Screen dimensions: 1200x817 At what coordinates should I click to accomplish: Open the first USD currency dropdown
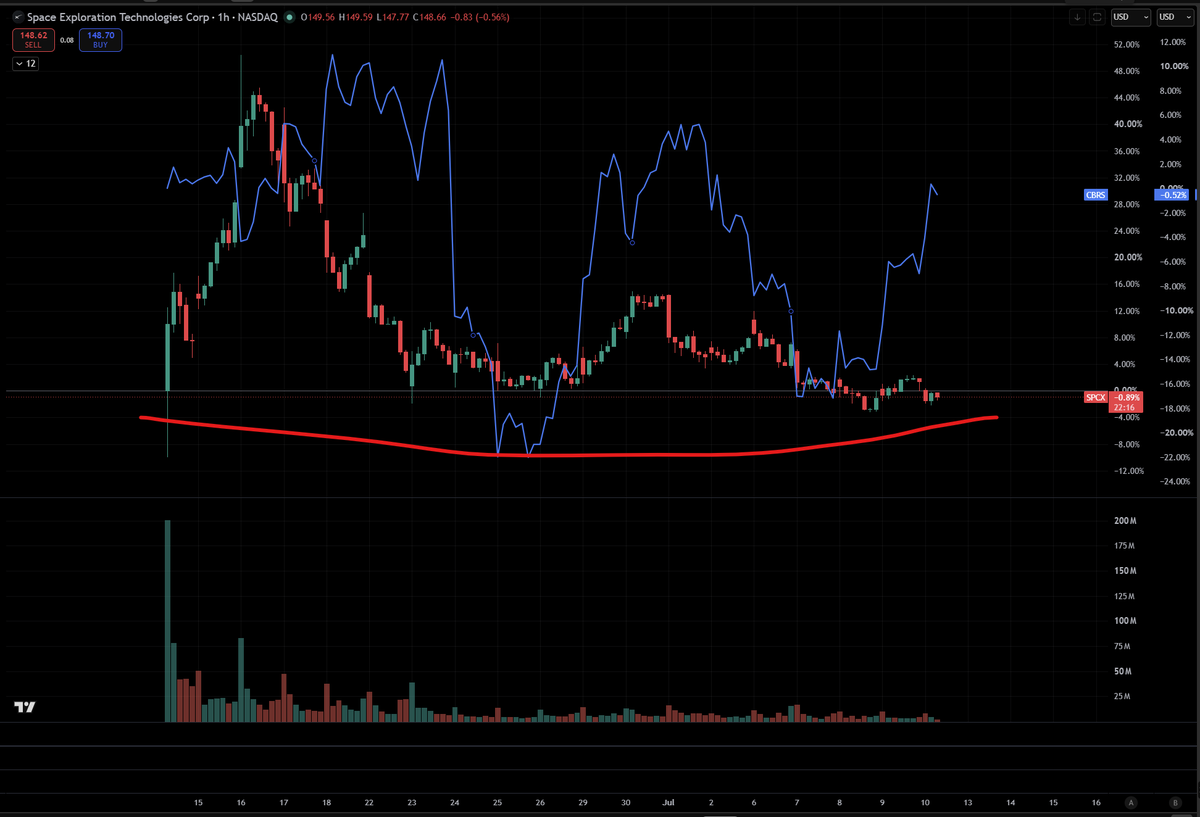(1131, 17)
